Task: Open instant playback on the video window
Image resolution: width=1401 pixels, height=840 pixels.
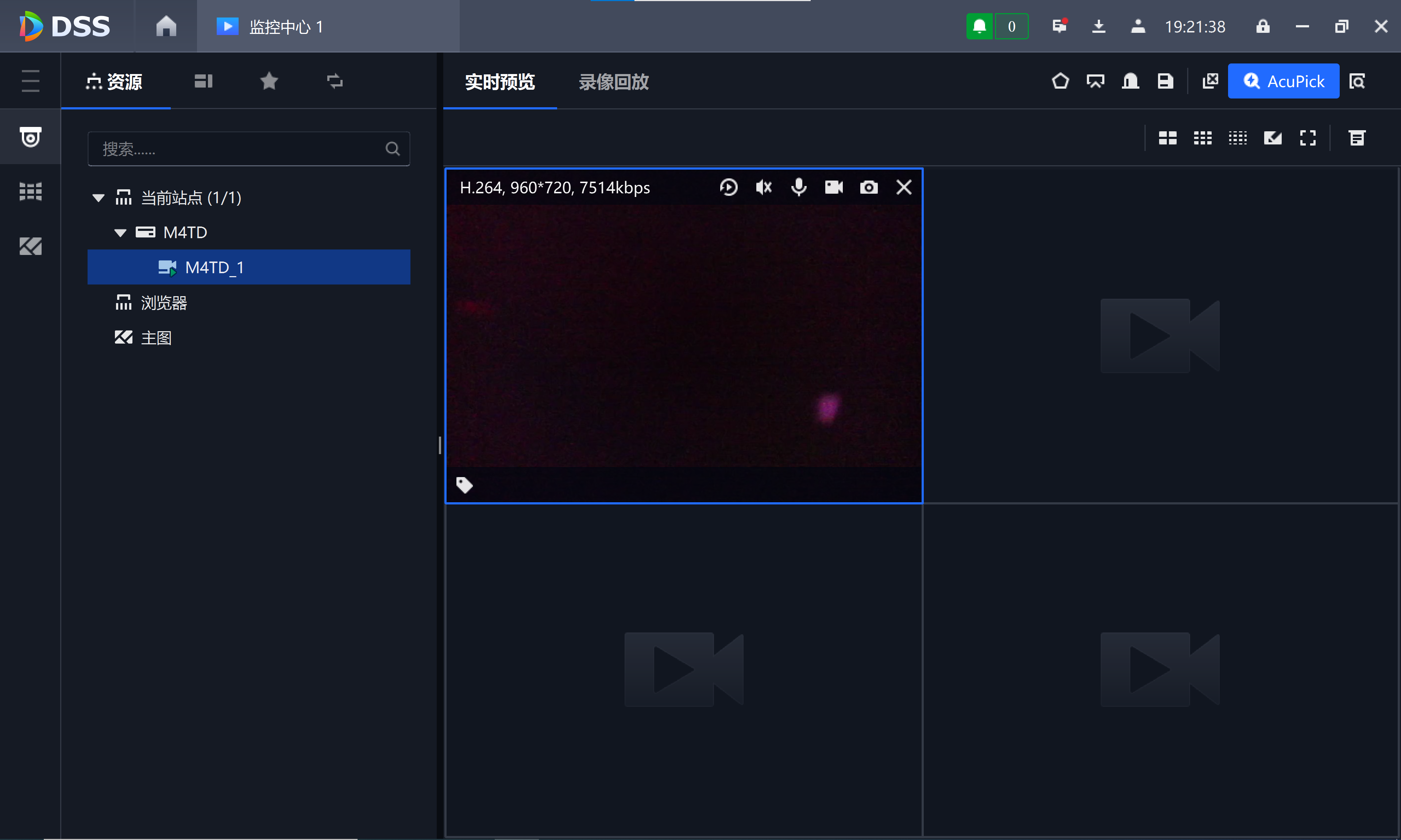Action: 729,187
